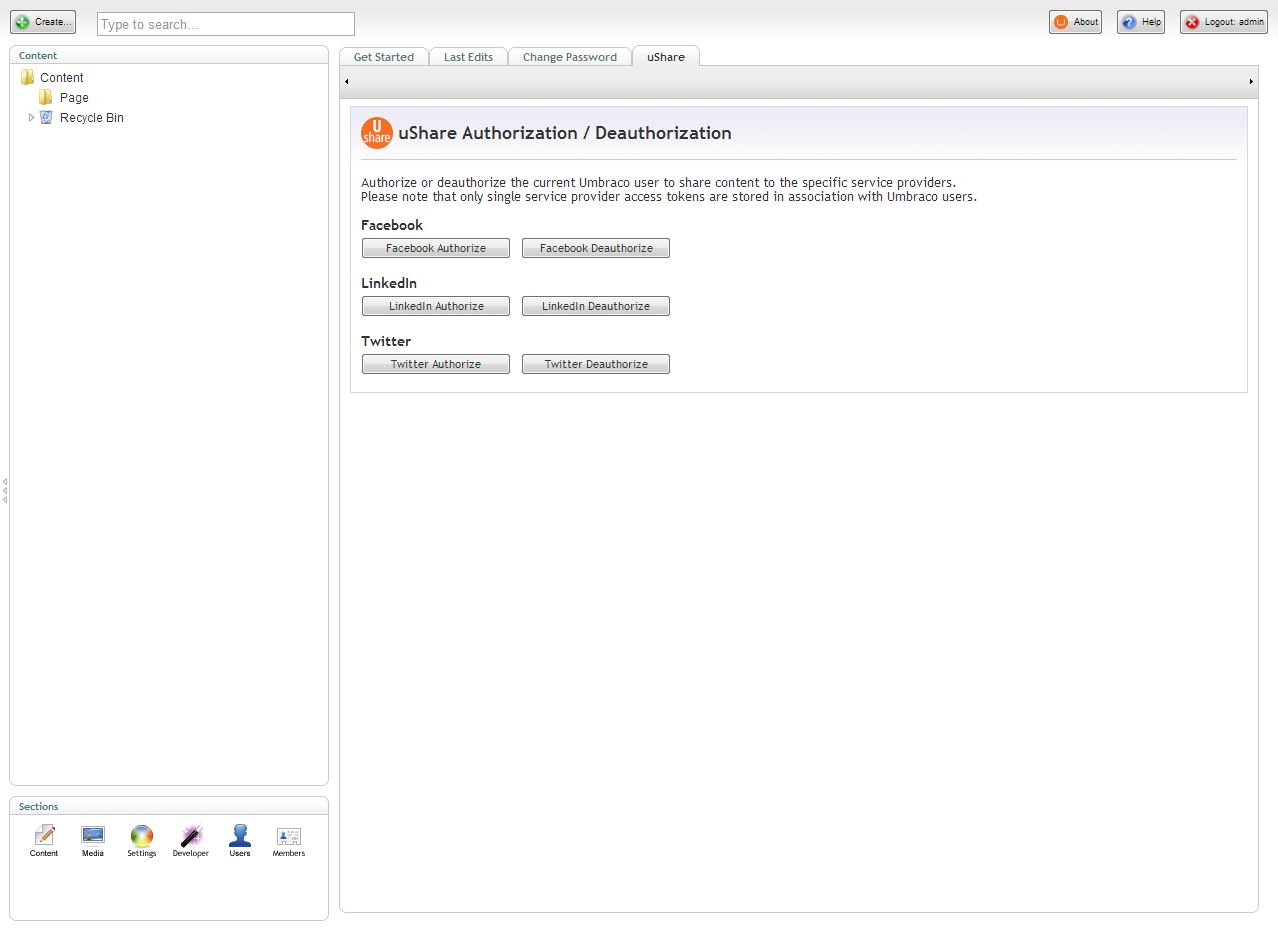
Task: Log out the admin user
Action: pos(1224,22)
